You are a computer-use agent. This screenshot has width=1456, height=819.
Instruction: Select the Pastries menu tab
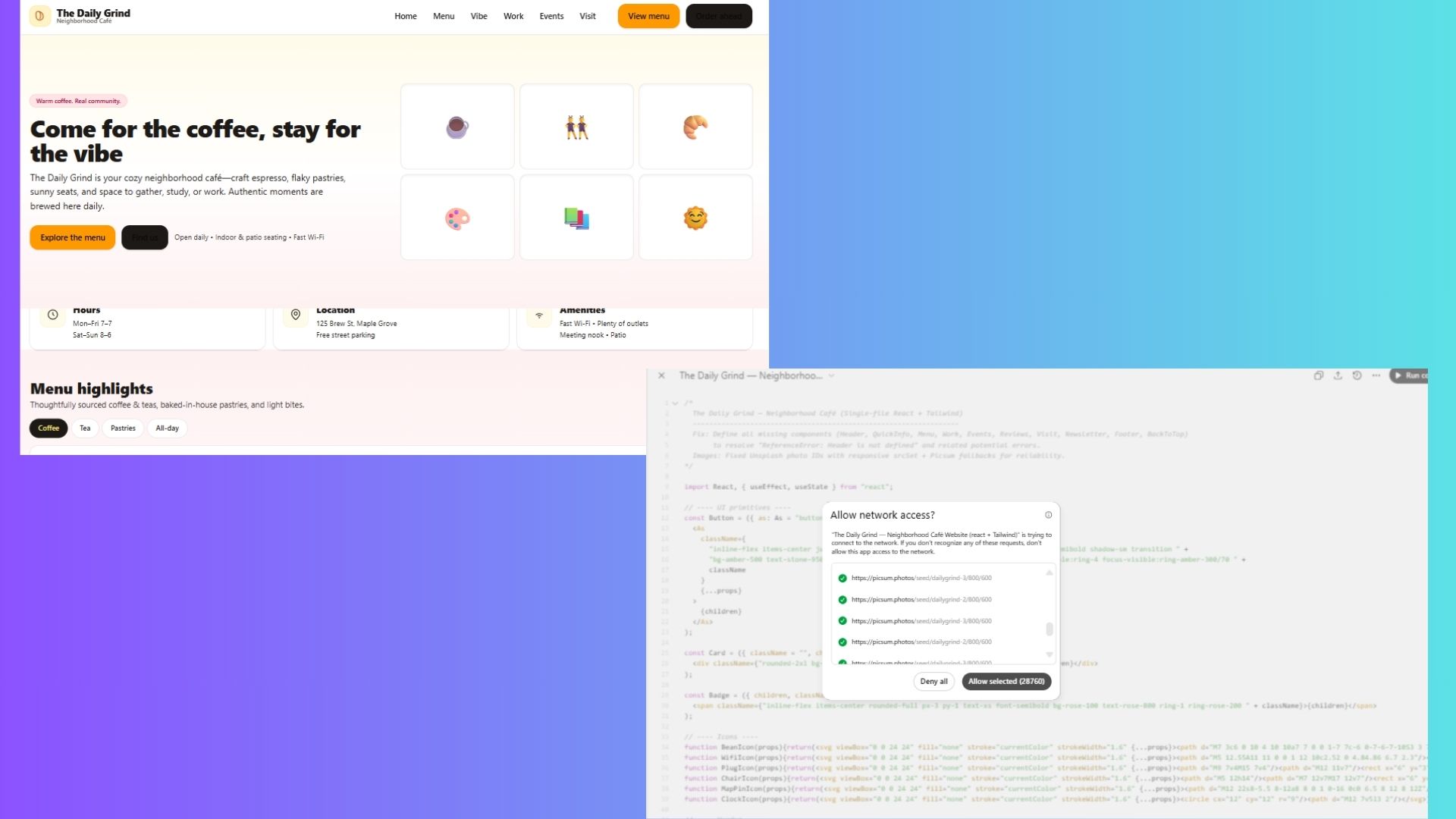pyautogui.click(x=123, y=428)
